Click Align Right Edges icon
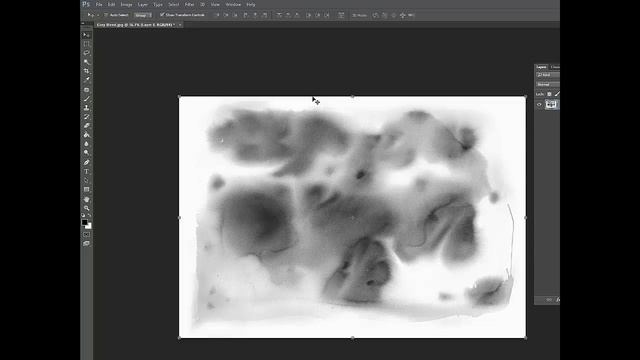This screenshot has height=360, width=640. pos(264,15)
